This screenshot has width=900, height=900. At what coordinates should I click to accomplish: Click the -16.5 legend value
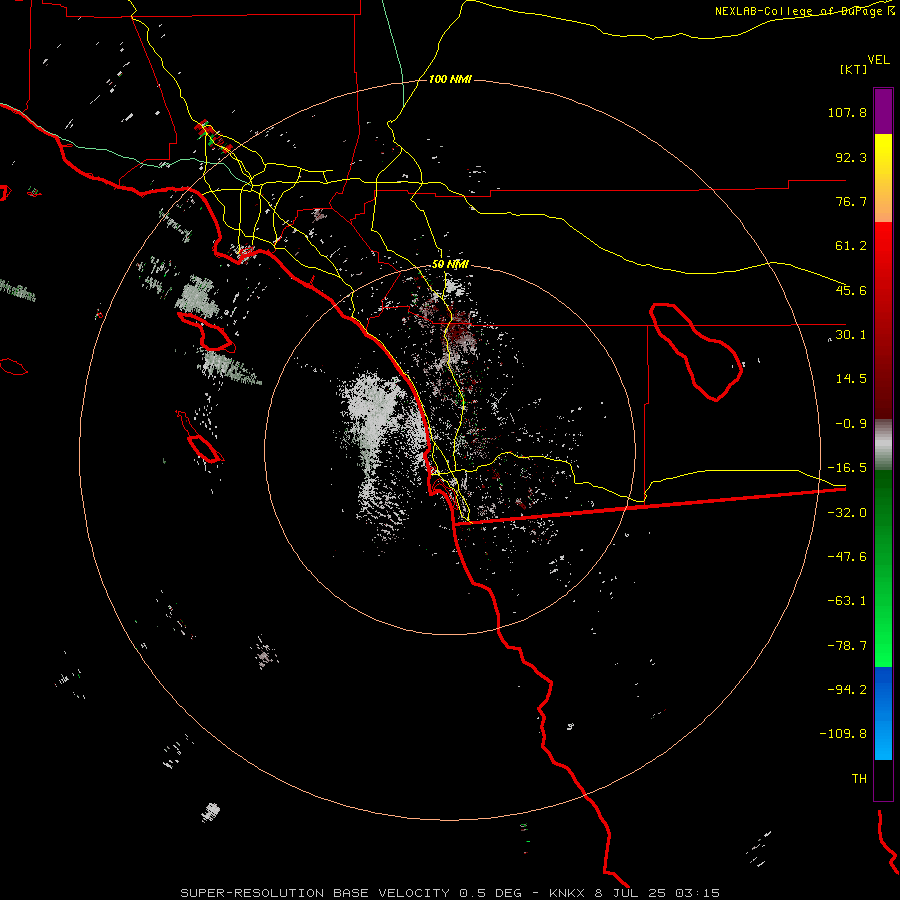(x=847, y=468)
